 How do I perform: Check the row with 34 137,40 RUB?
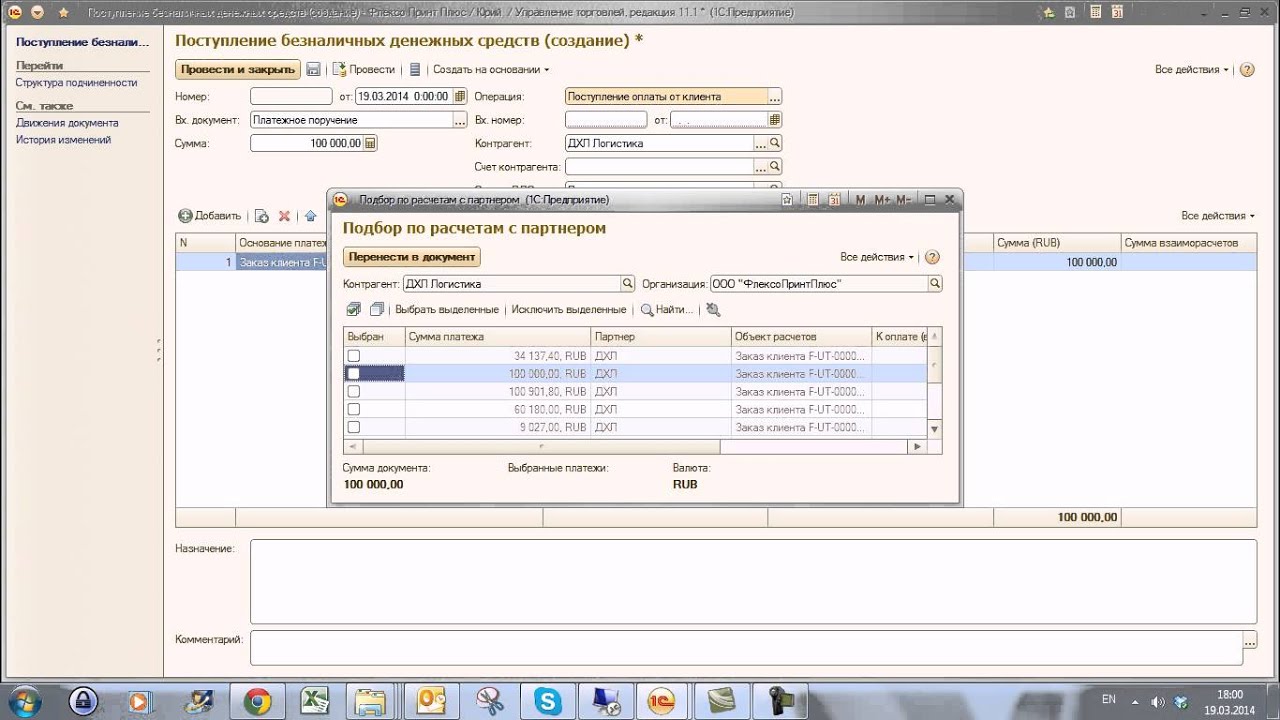353,356
